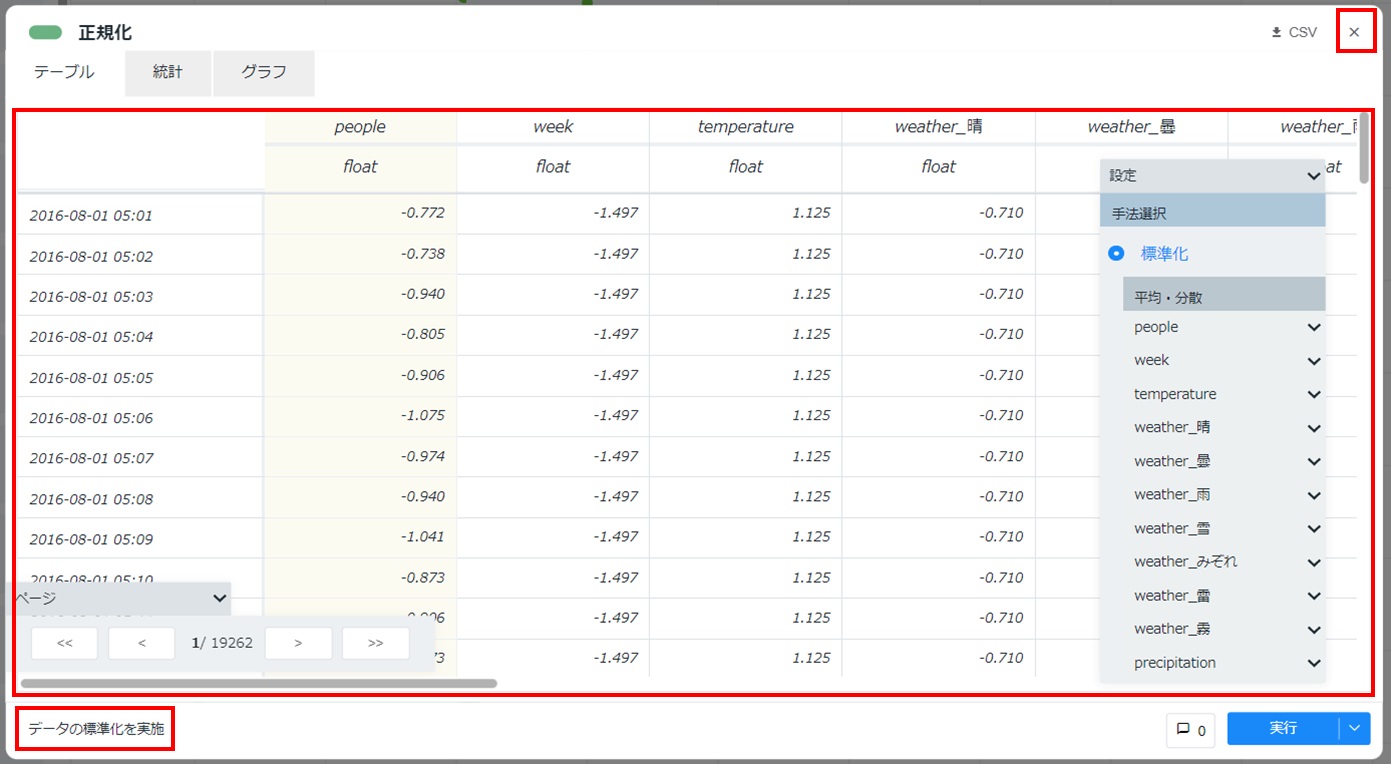Collapse the 設定 panel
The image size is (1391, 764).
1313,176
